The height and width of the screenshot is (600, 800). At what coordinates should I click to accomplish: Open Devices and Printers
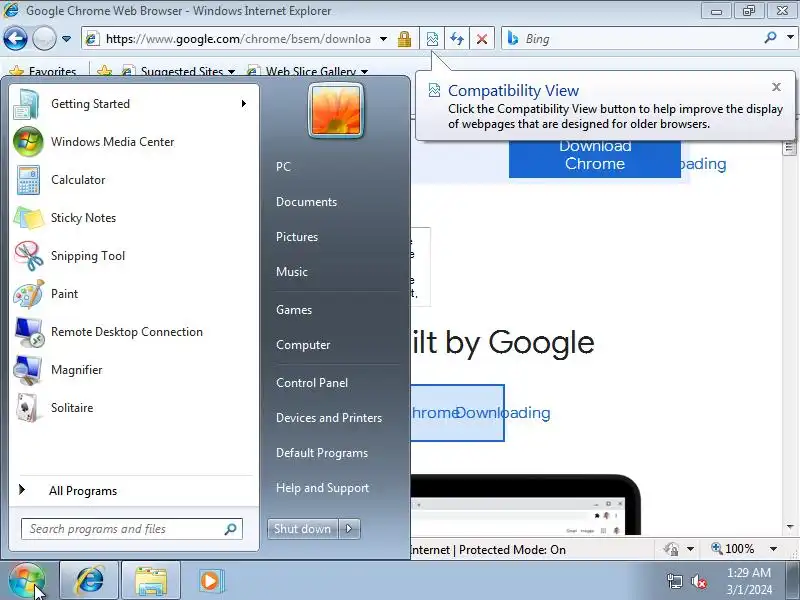329,418
